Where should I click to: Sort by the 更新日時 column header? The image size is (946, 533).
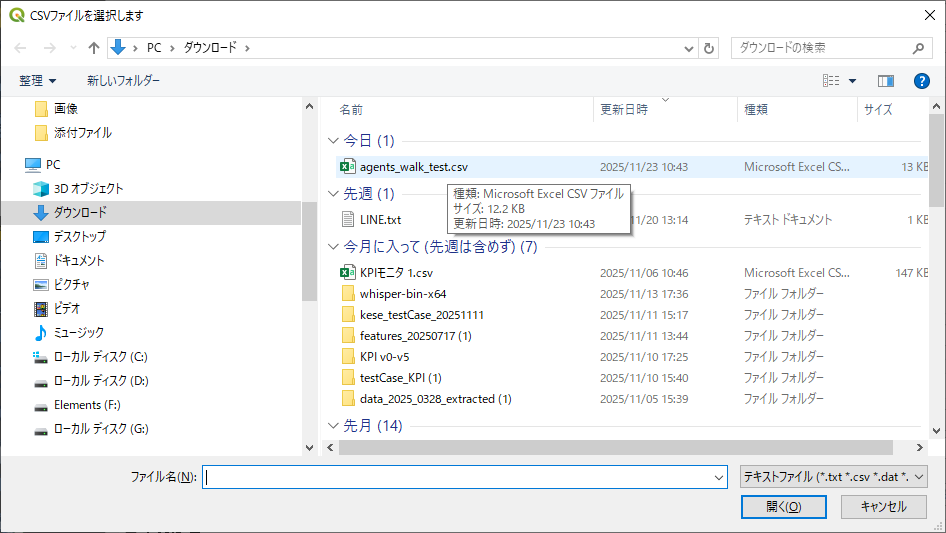point(624,110)
